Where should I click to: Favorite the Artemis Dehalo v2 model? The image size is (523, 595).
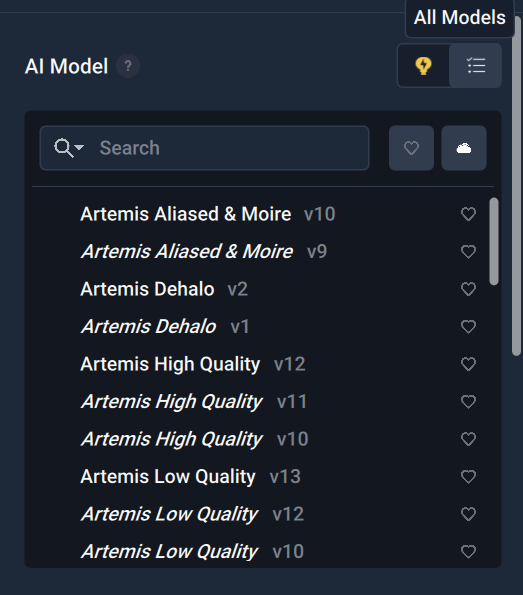point(468,289)
